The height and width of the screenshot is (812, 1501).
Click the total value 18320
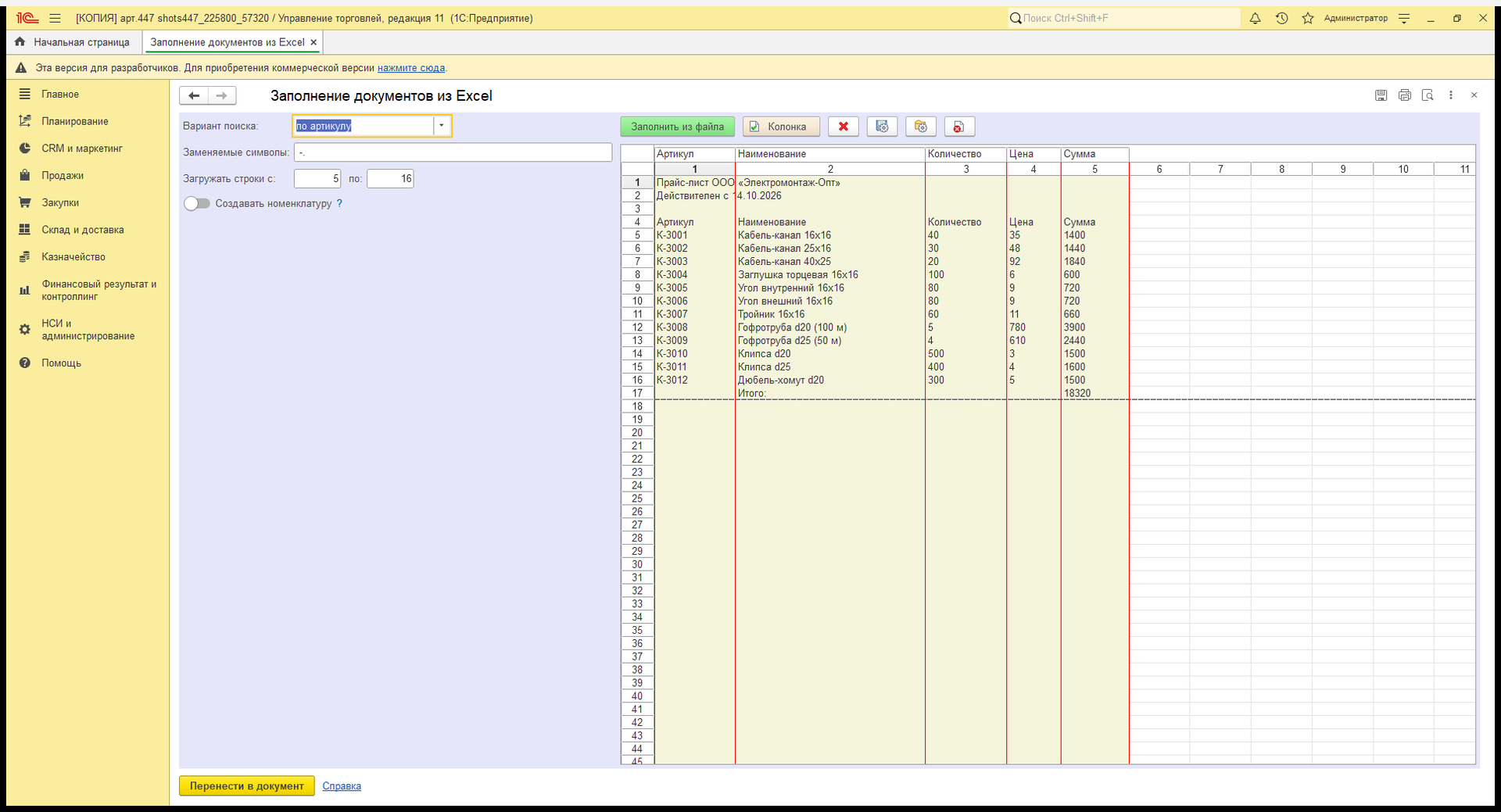coord(1094,393)
